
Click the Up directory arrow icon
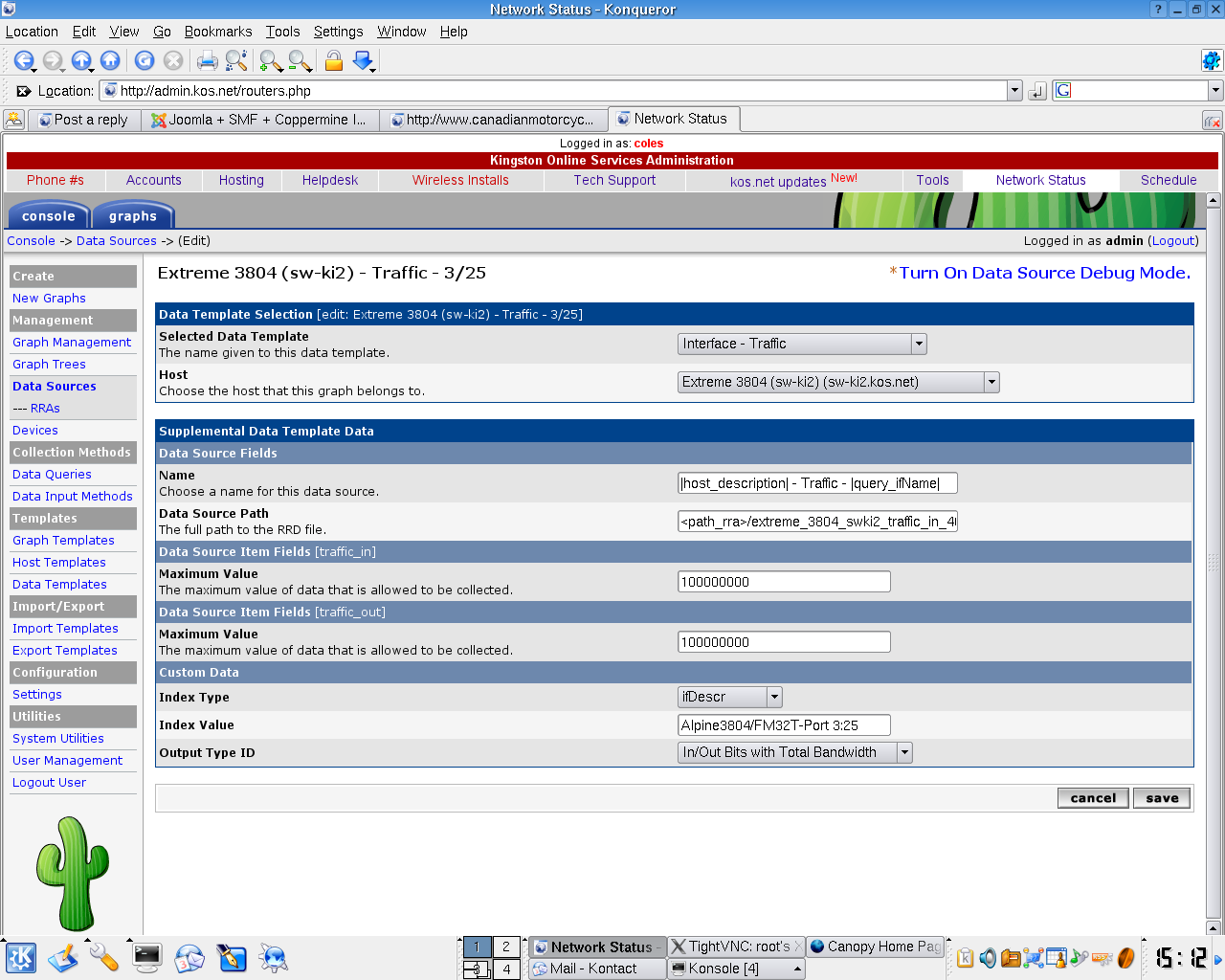click(x=81, y=61)
